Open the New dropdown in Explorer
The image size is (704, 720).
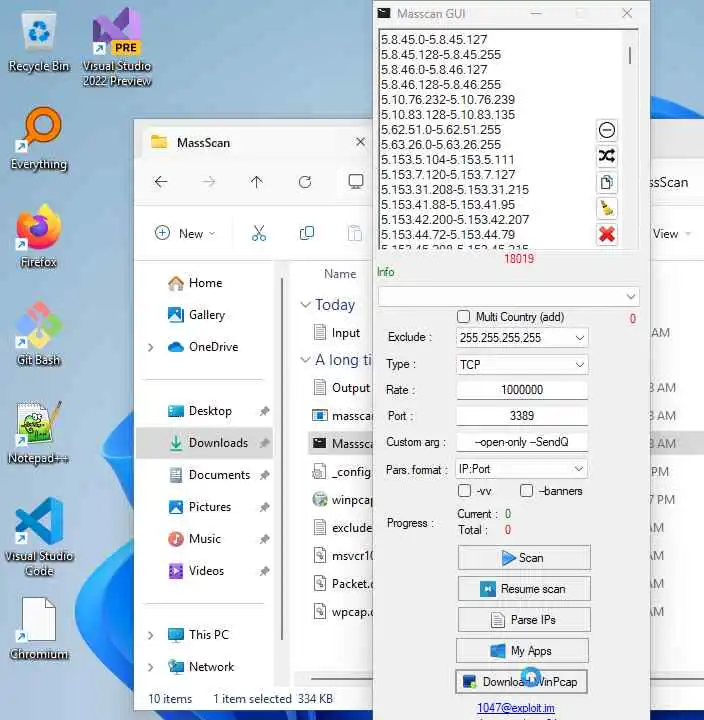pyautogui.click(x=186, y=233)
